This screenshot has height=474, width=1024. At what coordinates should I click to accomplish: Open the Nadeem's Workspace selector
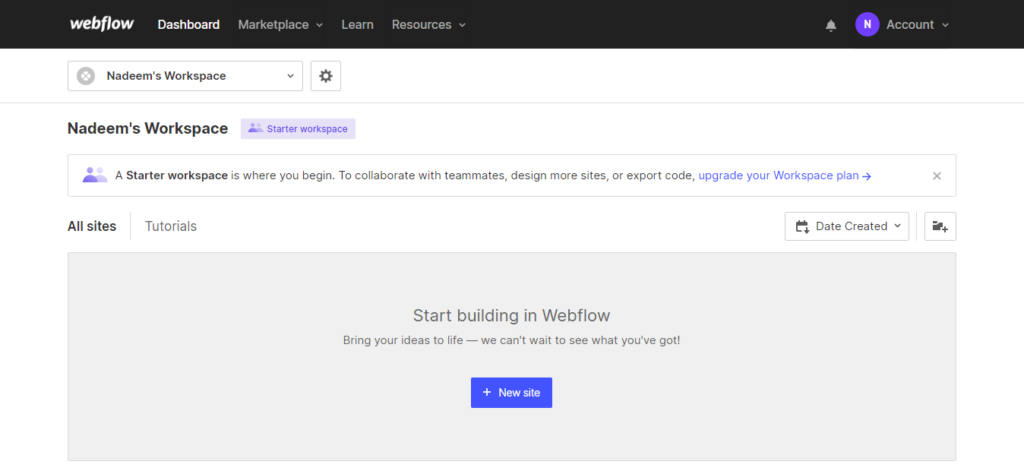coord(185,76)
